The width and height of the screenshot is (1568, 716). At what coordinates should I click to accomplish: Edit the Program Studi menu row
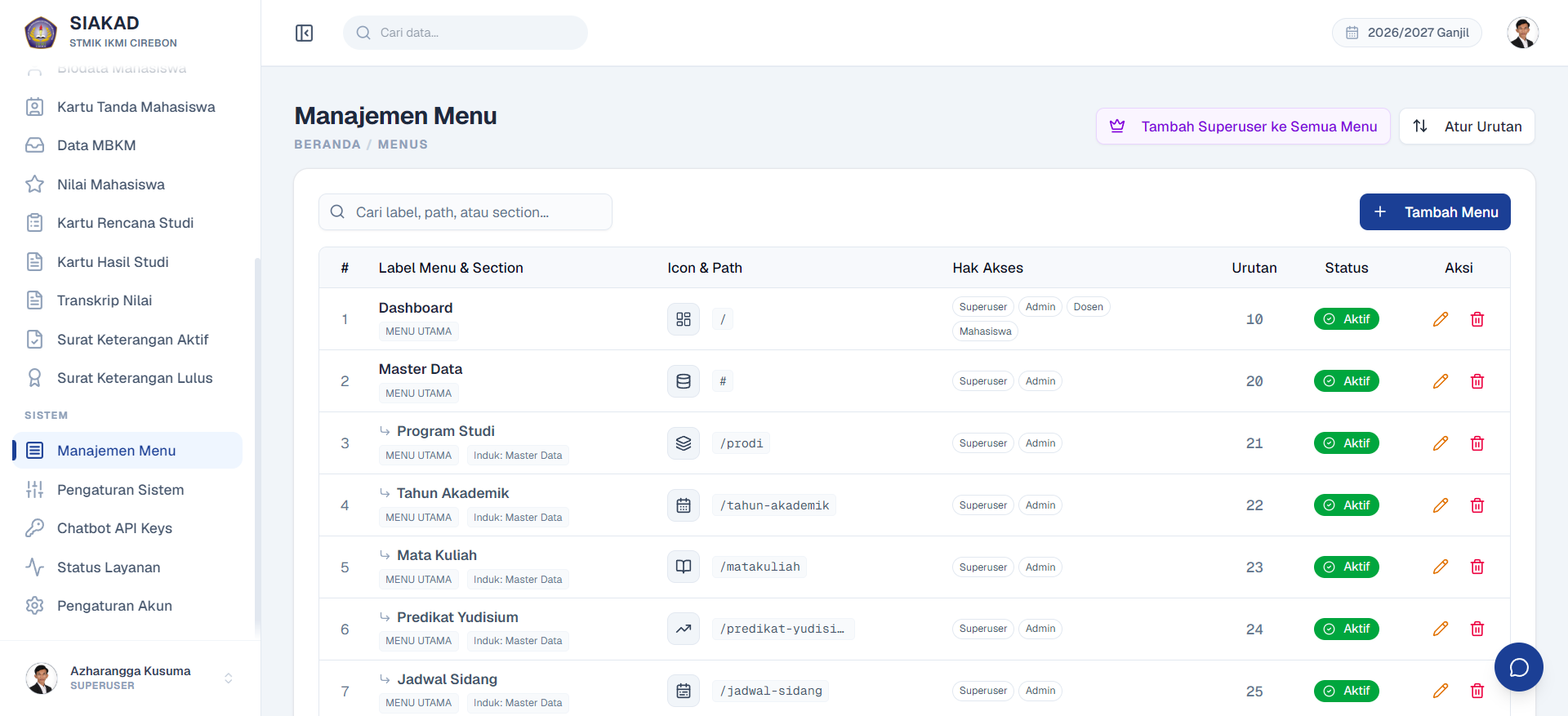point(1440,443)
